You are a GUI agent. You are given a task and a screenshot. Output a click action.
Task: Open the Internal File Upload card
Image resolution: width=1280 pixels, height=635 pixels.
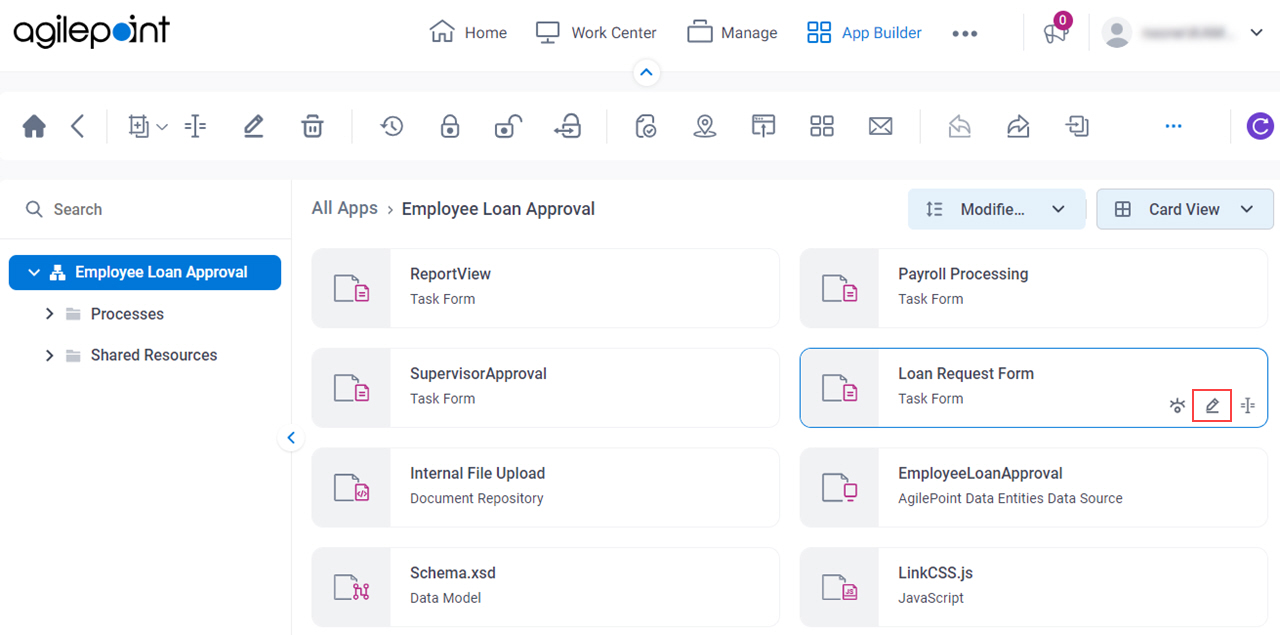coord(545,487)
